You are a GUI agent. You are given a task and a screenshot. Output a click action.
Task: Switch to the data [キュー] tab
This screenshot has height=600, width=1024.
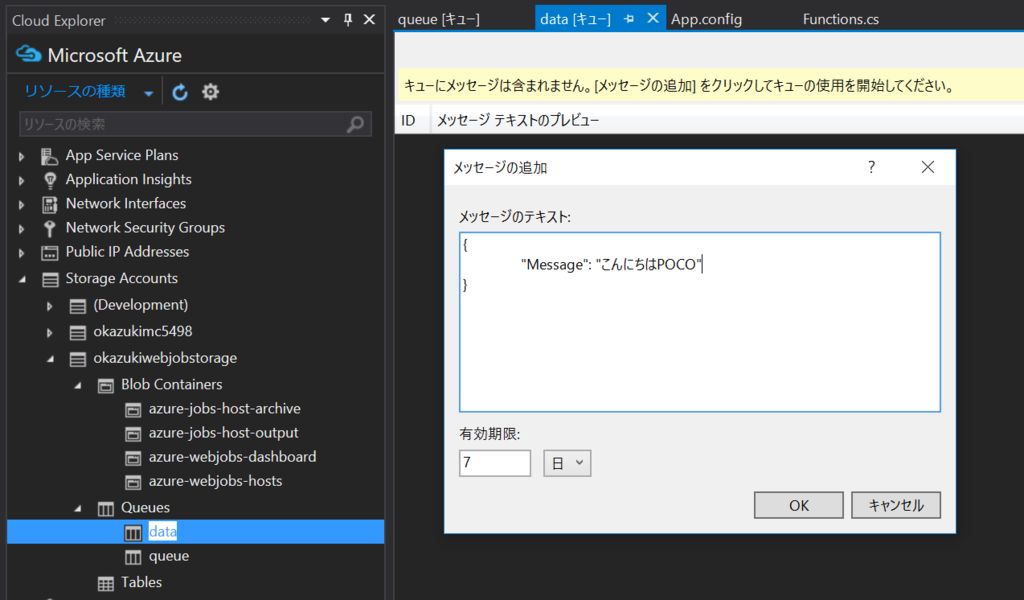(x=575, y=19)
